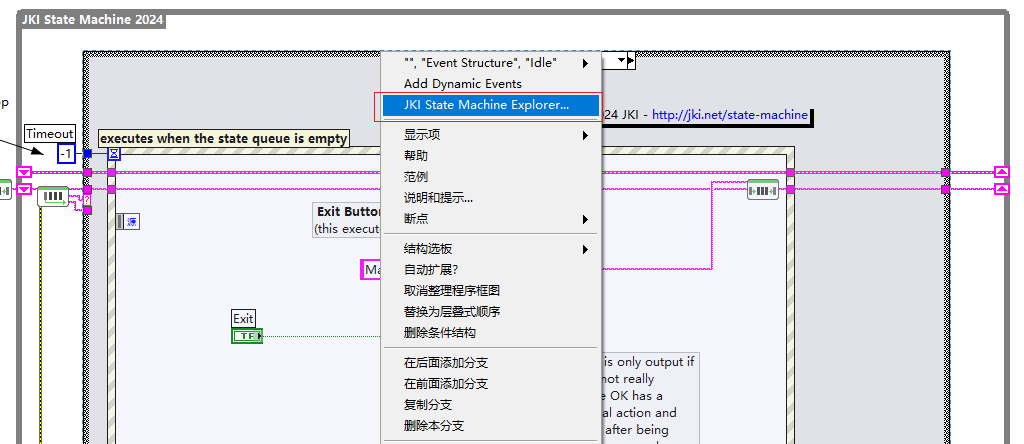Click 'executes when the state queue is empty' comment
Viewport: 1024px width, 444px height.
point(223,138)
